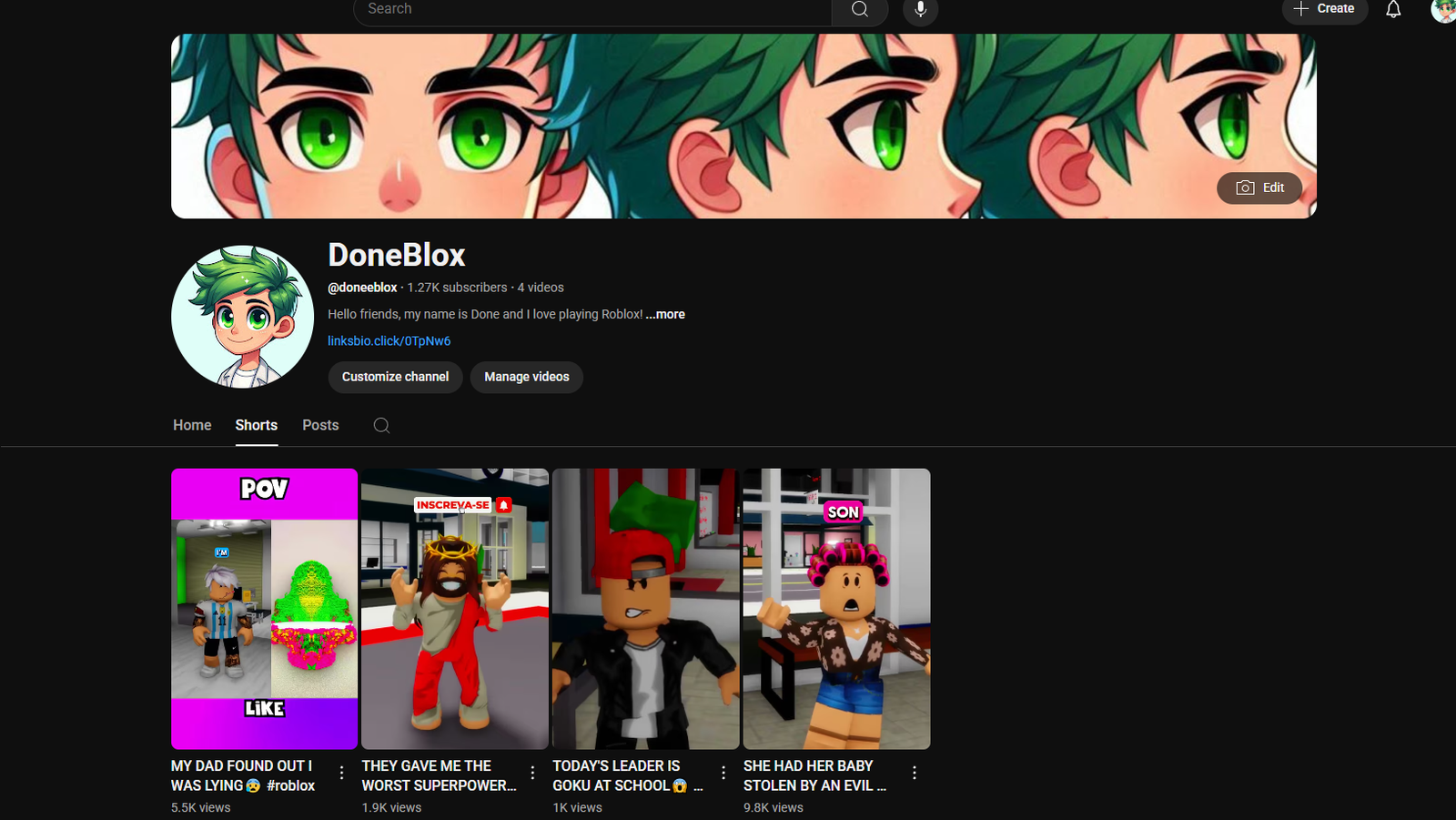Click the 1.9K views text
The image size is (1456, 820).
[391, 807]
